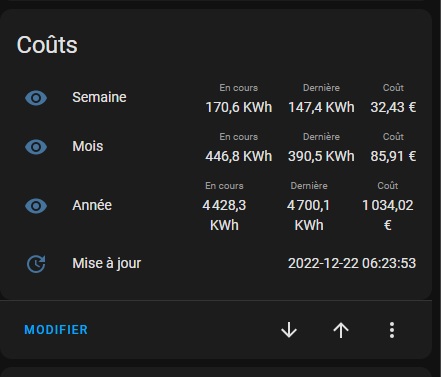Click the update timestamp 2022-12-22 06:23:53

(352, 263)
